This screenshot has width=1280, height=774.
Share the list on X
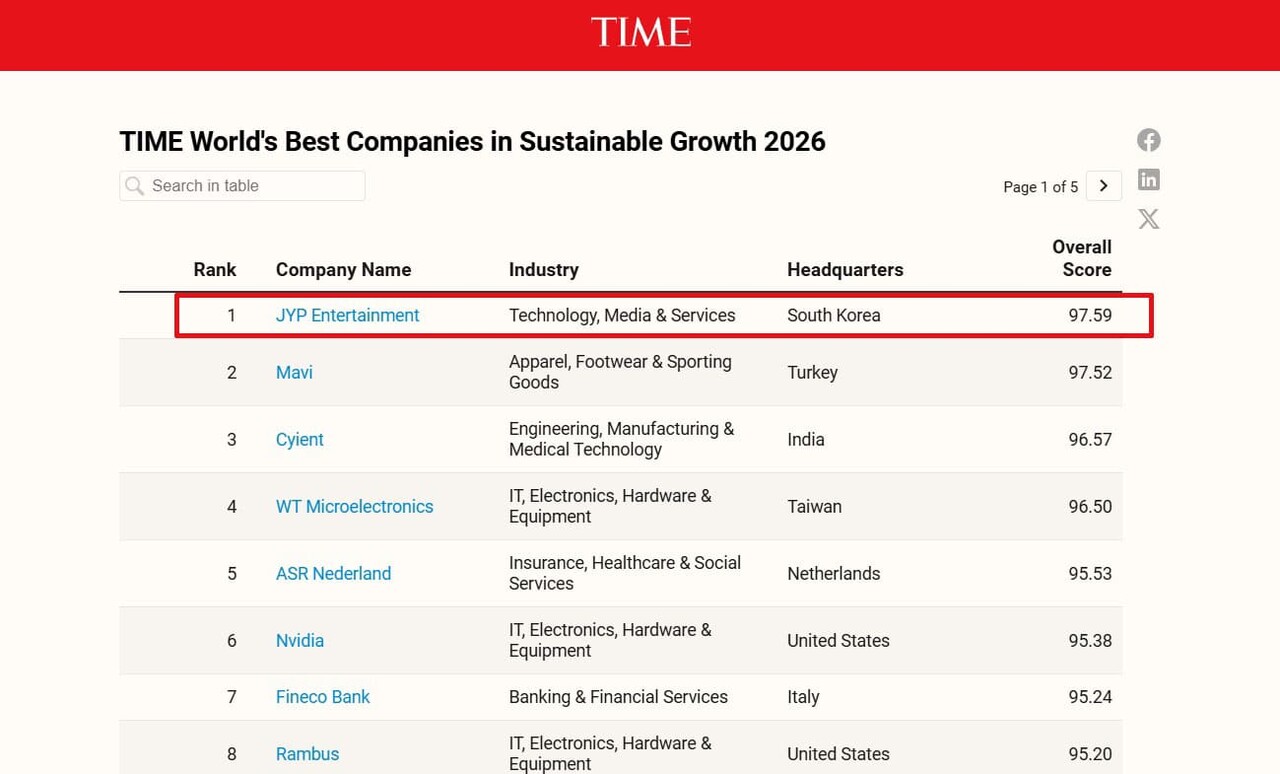coord(1148,218)
